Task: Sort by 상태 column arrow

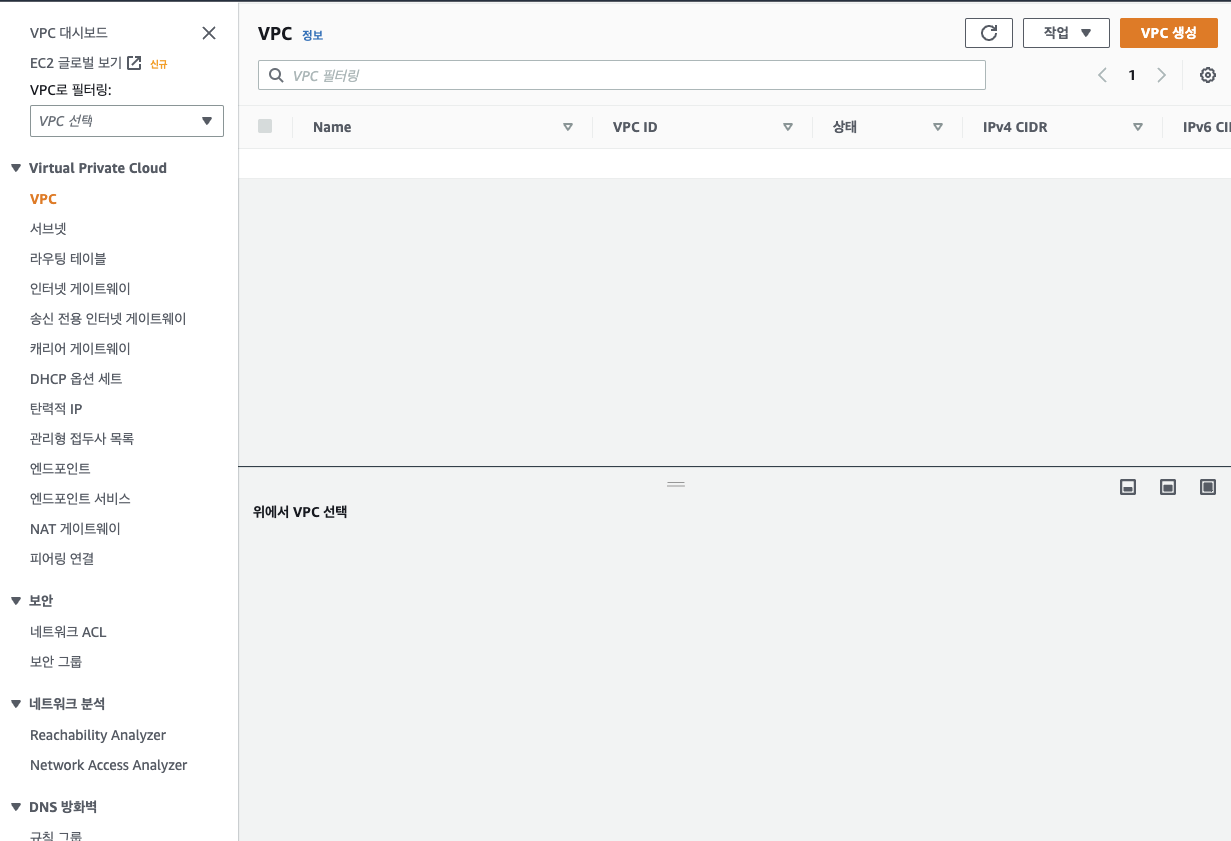Action: click(938, 127)
